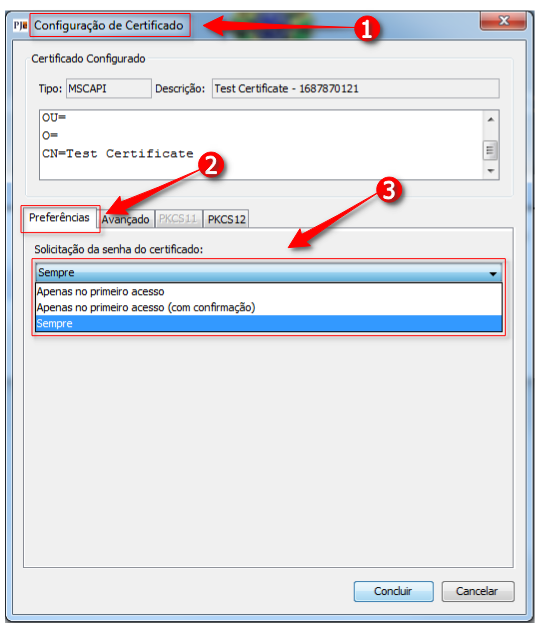
Task: Open the PKCS12 tab
Action: pos(226,219)
